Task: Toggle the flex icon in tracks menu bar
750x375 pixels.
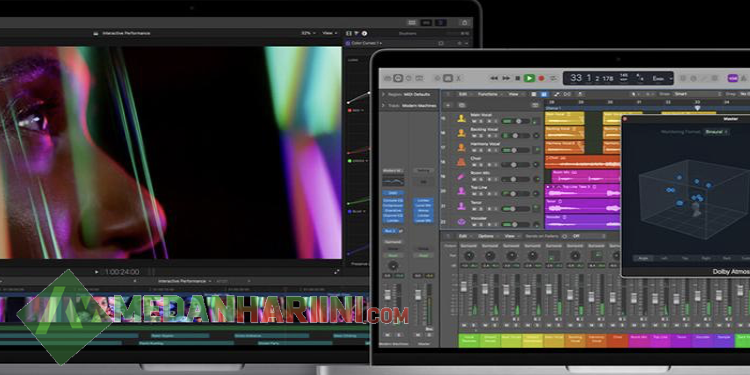Action: 567,94
